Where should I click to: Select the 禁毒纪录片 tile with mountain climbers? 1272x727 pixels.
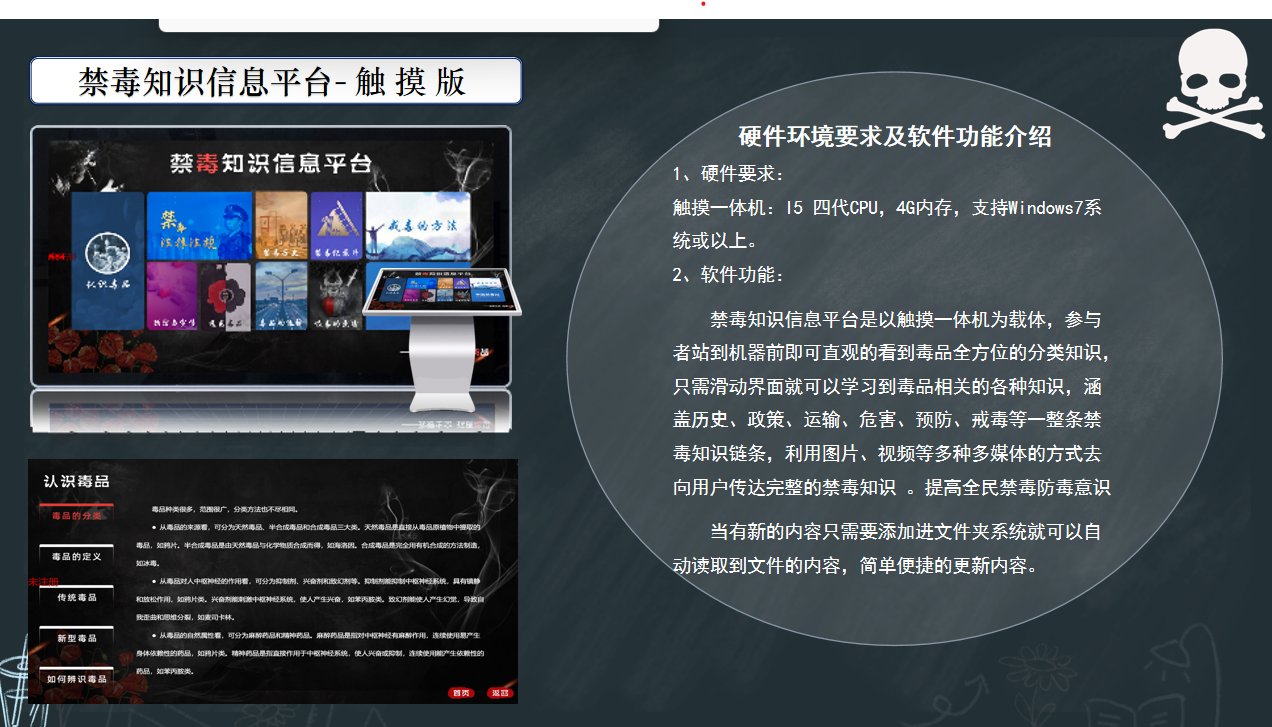pos(335,227)
